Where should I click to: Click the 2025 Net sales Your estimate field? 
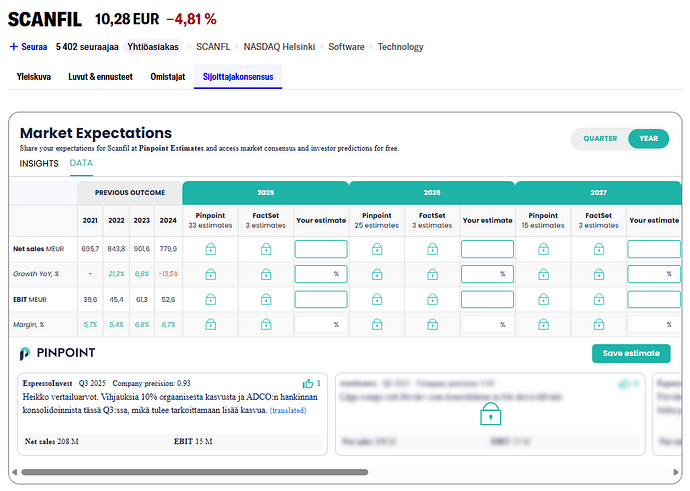[320, 249]
